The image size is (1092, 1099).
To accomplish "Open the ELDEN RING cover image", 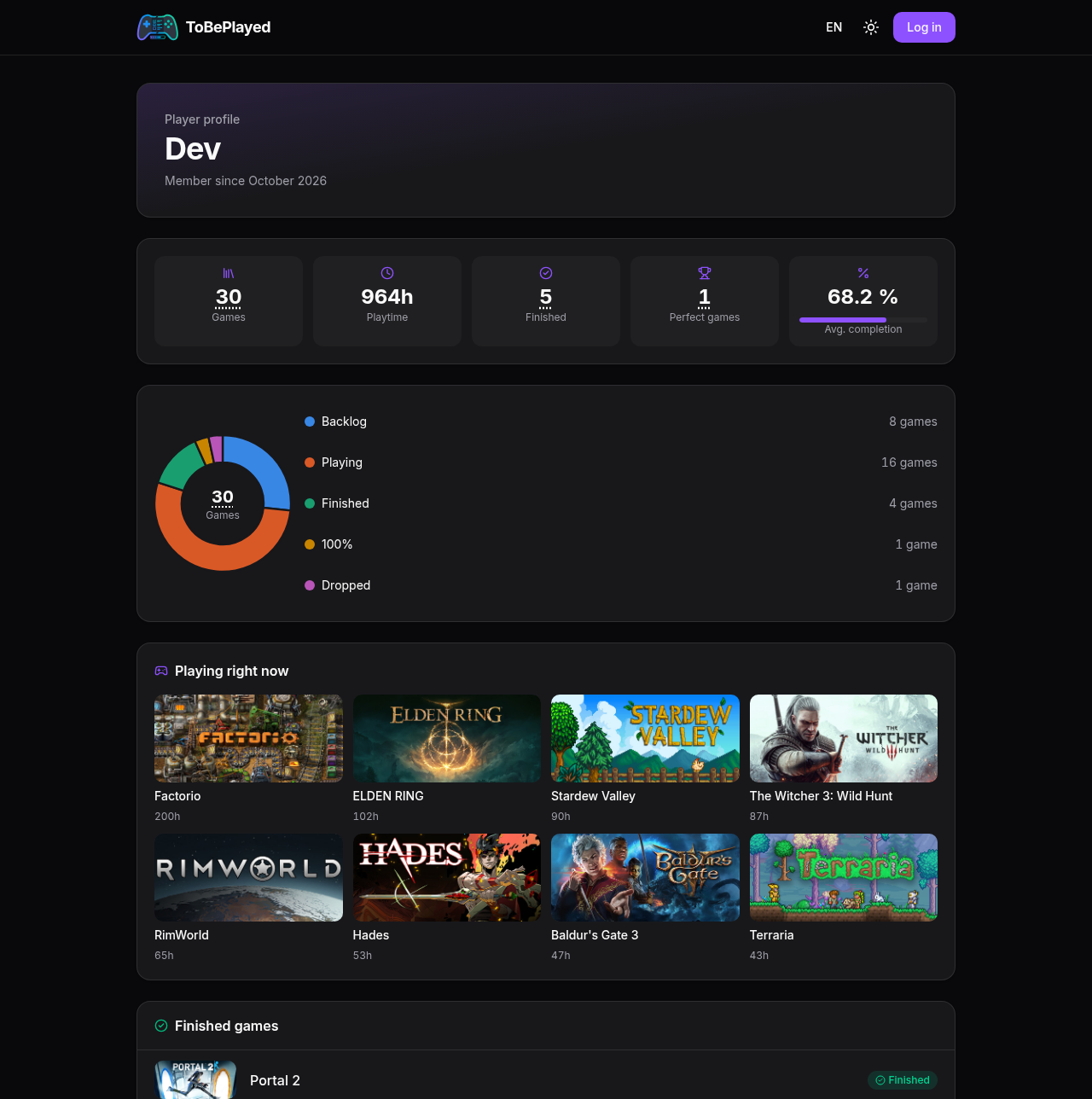I will pos(447,738).
